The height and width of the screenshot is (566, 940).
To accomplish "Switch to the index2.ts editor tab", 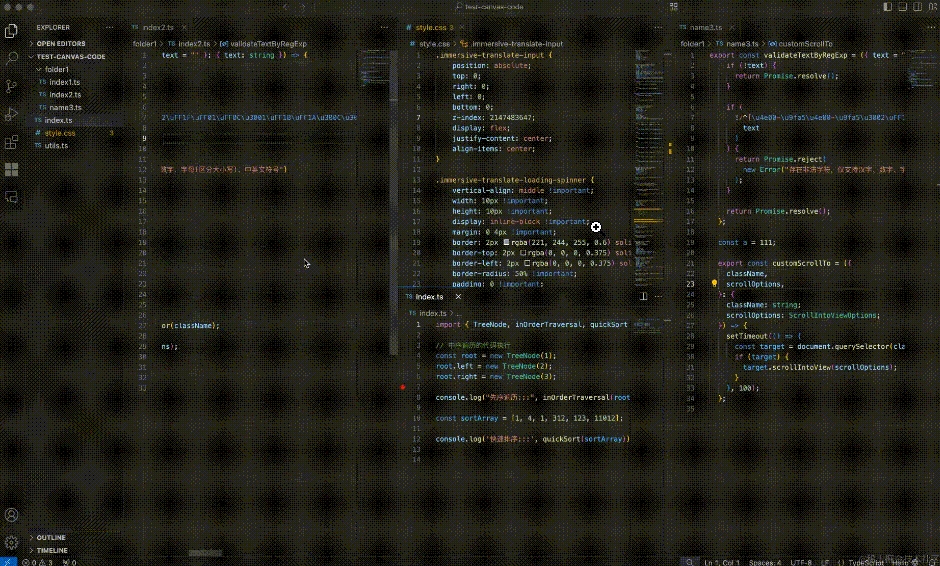I will tap(158, 28).
